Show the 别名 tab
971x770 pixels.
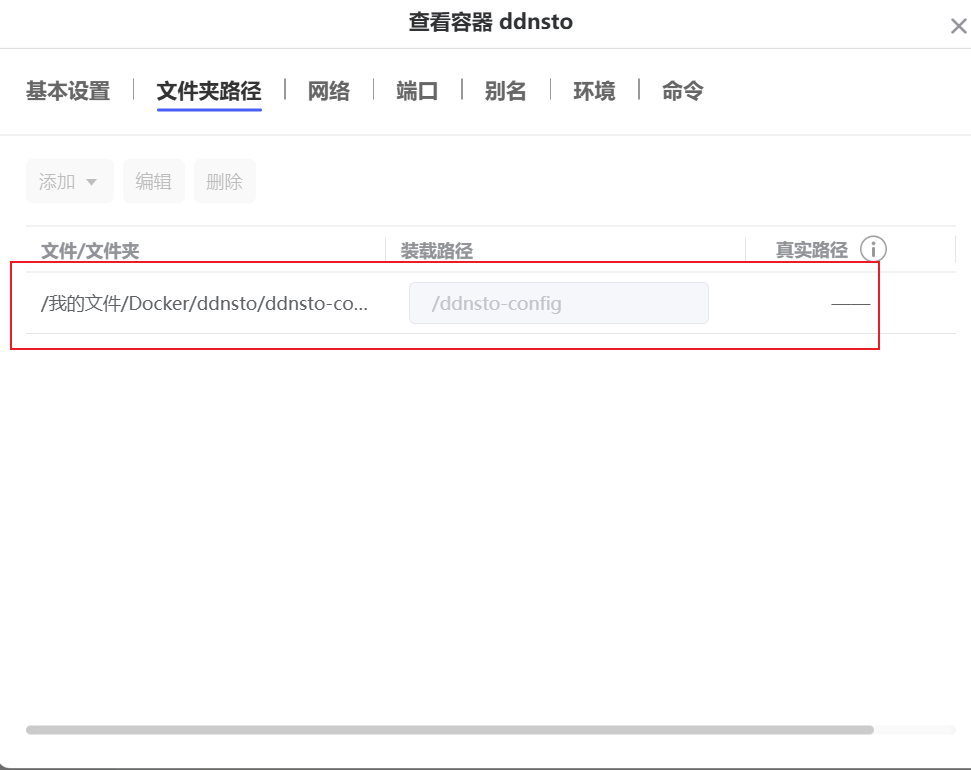[505, 91]
